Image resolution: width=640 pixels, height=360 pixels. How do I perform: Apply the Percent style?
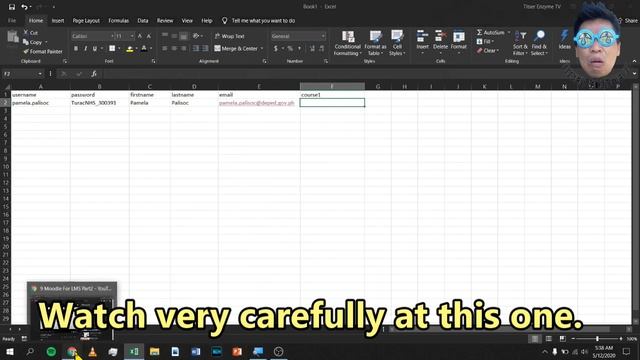click(290, 49)
